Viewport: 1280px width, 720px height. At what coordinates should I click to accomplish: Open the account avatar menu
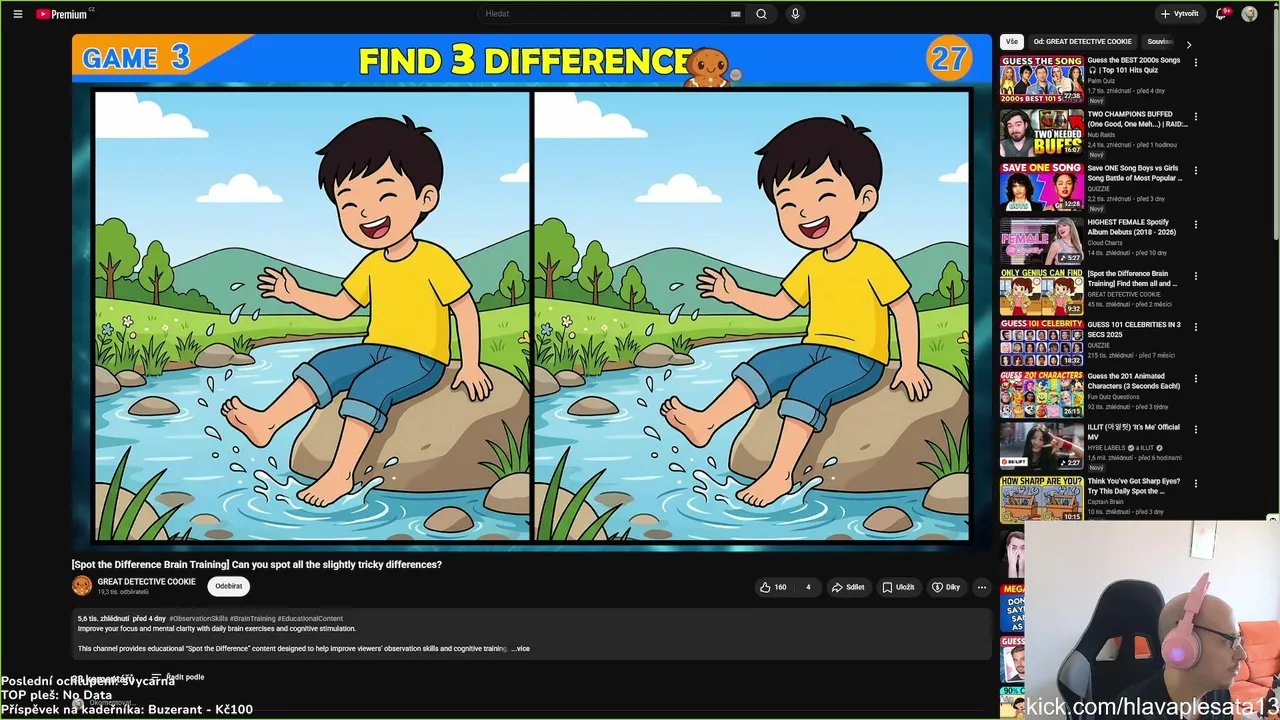coord(1249,14)
